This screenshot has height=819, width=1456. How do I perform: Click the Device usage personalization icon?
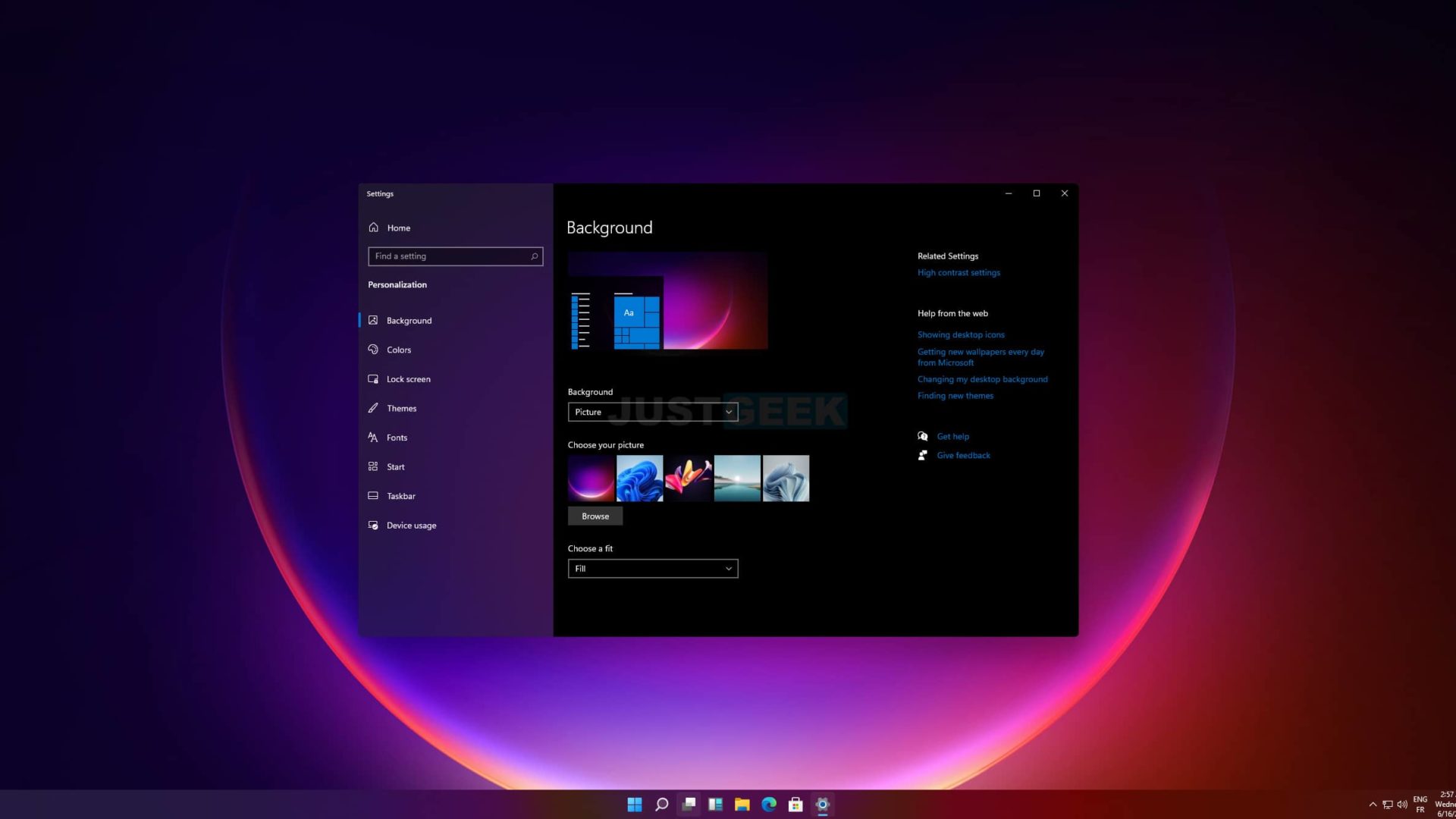[x=374, y=524]
